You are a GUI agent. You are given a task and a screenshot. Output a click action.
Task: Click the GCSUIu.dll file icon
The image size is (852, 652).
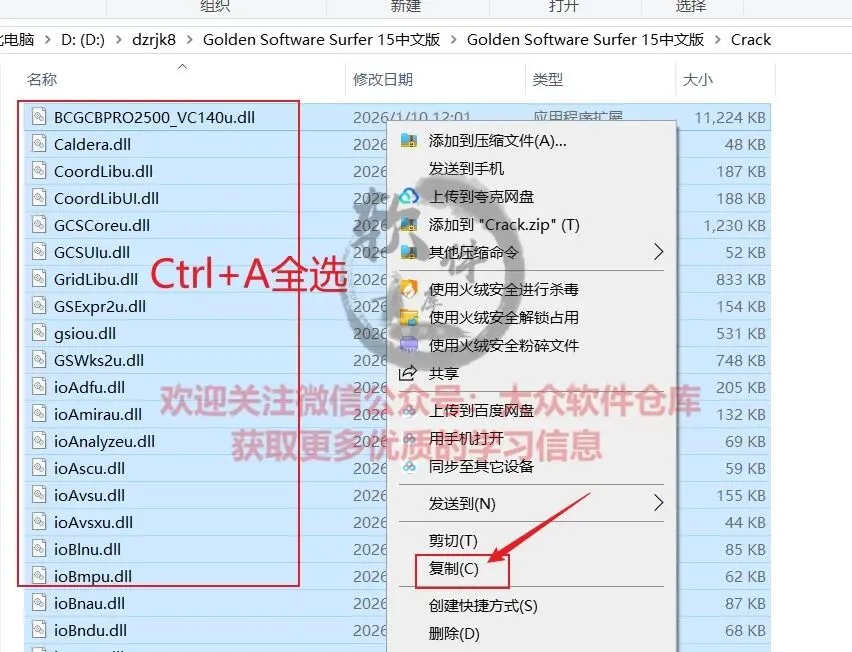(x=39, y=252)
